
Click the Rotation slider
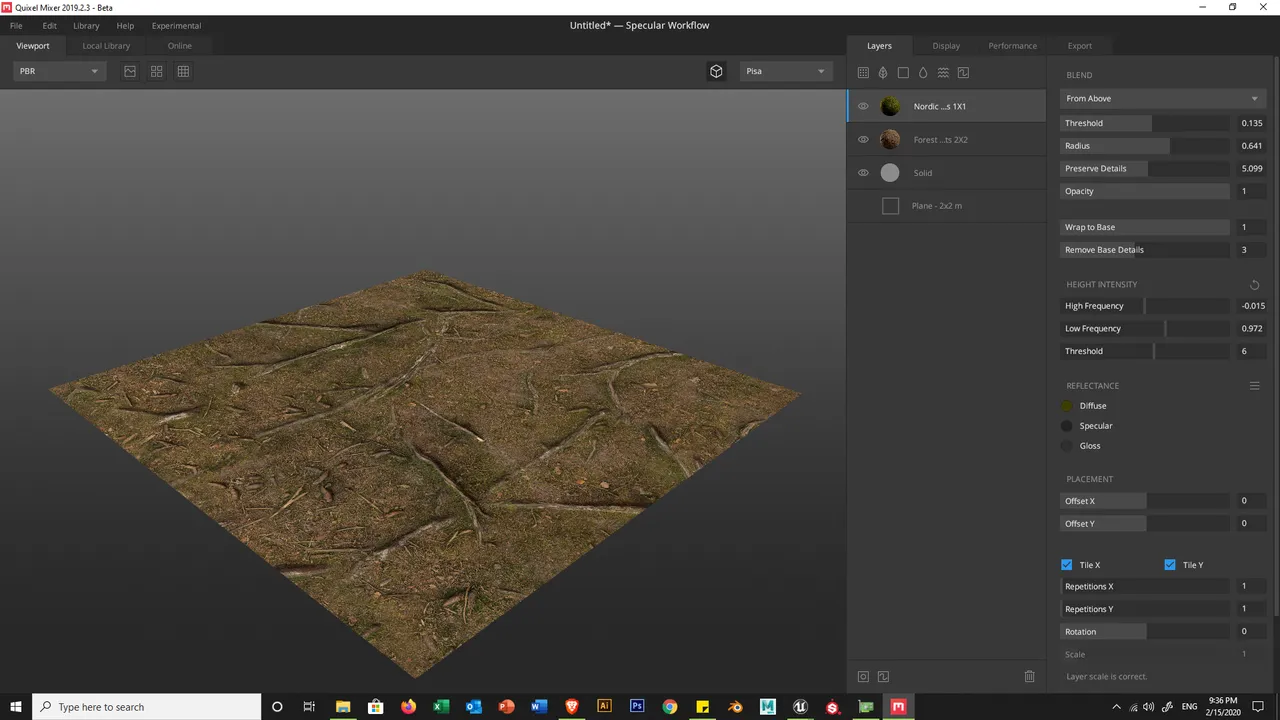pos(1145,632)
